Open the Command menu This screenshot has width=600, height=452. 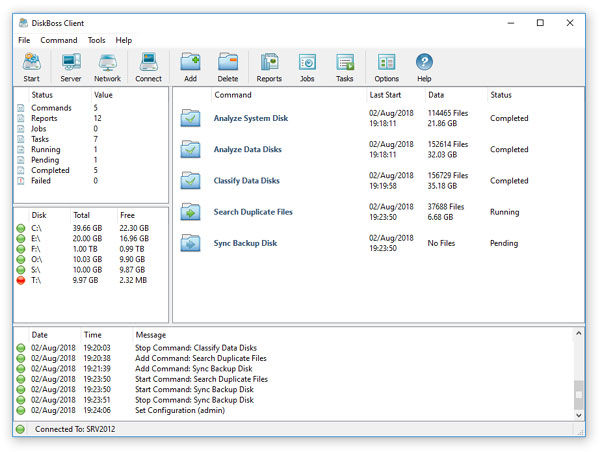click(x=59, y=40)
